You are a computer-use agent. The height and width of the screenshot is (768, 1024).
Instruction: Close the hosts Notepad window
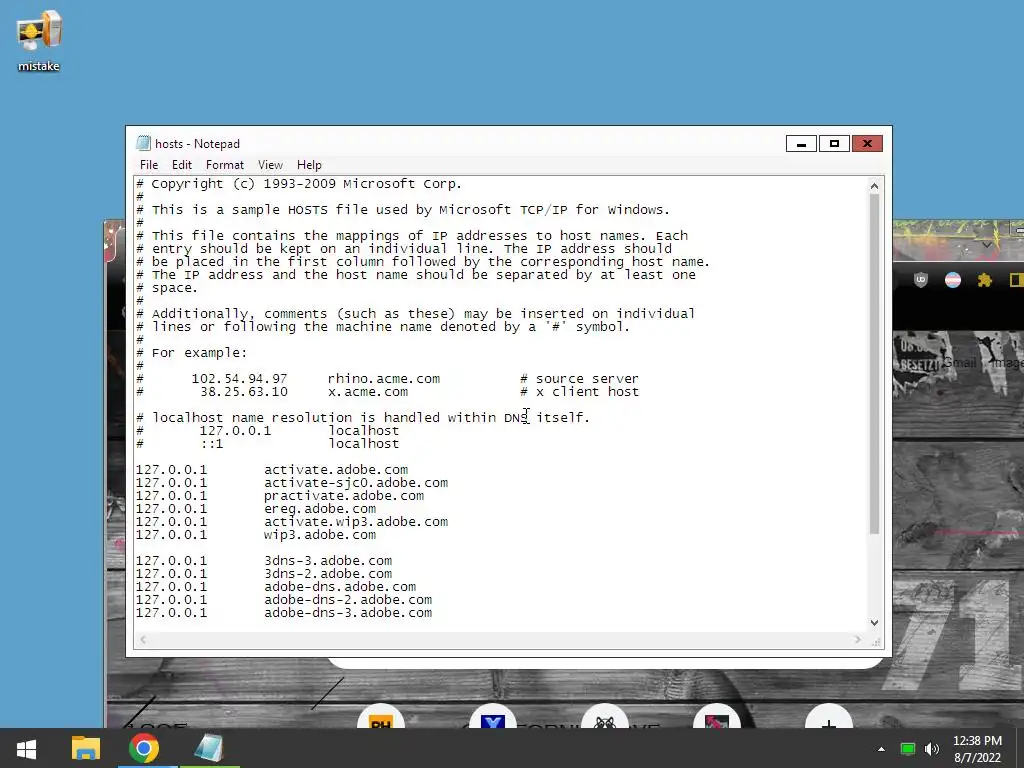tap(867, 144)
